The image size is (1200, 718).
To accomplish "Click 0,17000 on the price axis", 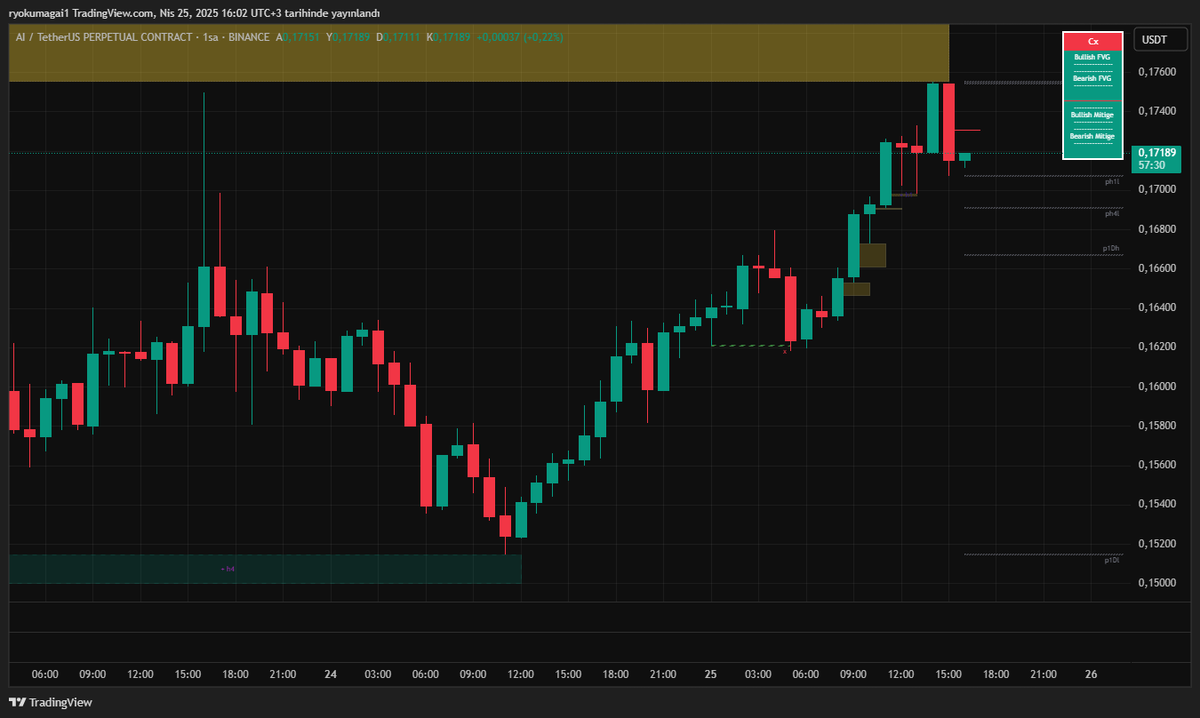I will click(1157, 190).
